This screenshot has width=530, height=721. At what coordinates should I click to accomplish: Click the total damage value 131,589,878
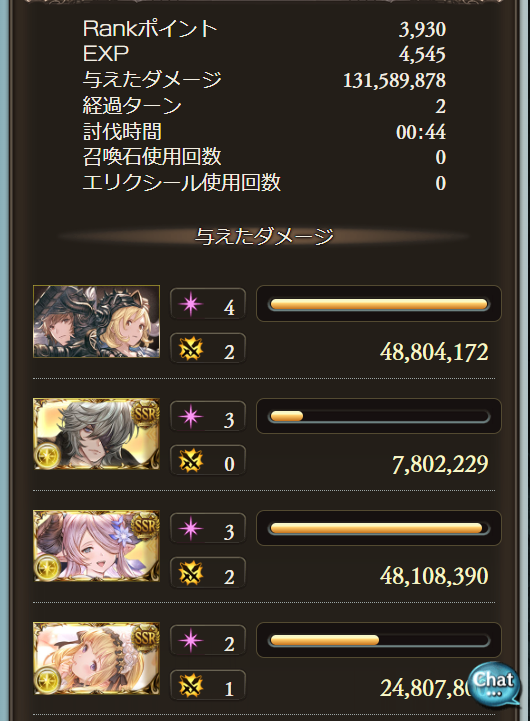tap(394, 80)
